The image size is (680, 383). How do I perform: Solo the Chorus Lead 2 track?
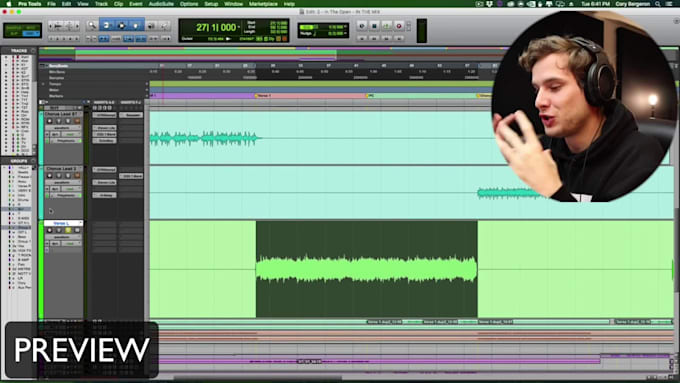click(68, 176)
